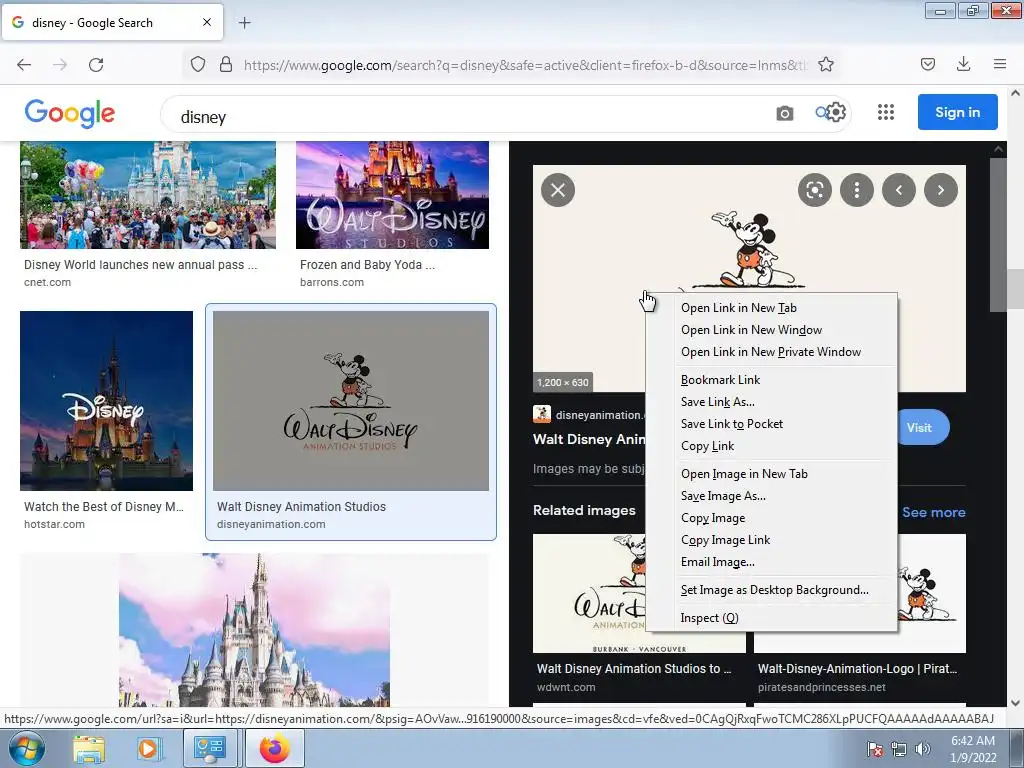Click the preview panel scrollbar thumb

pyautogui.click(x=999, y=235)
